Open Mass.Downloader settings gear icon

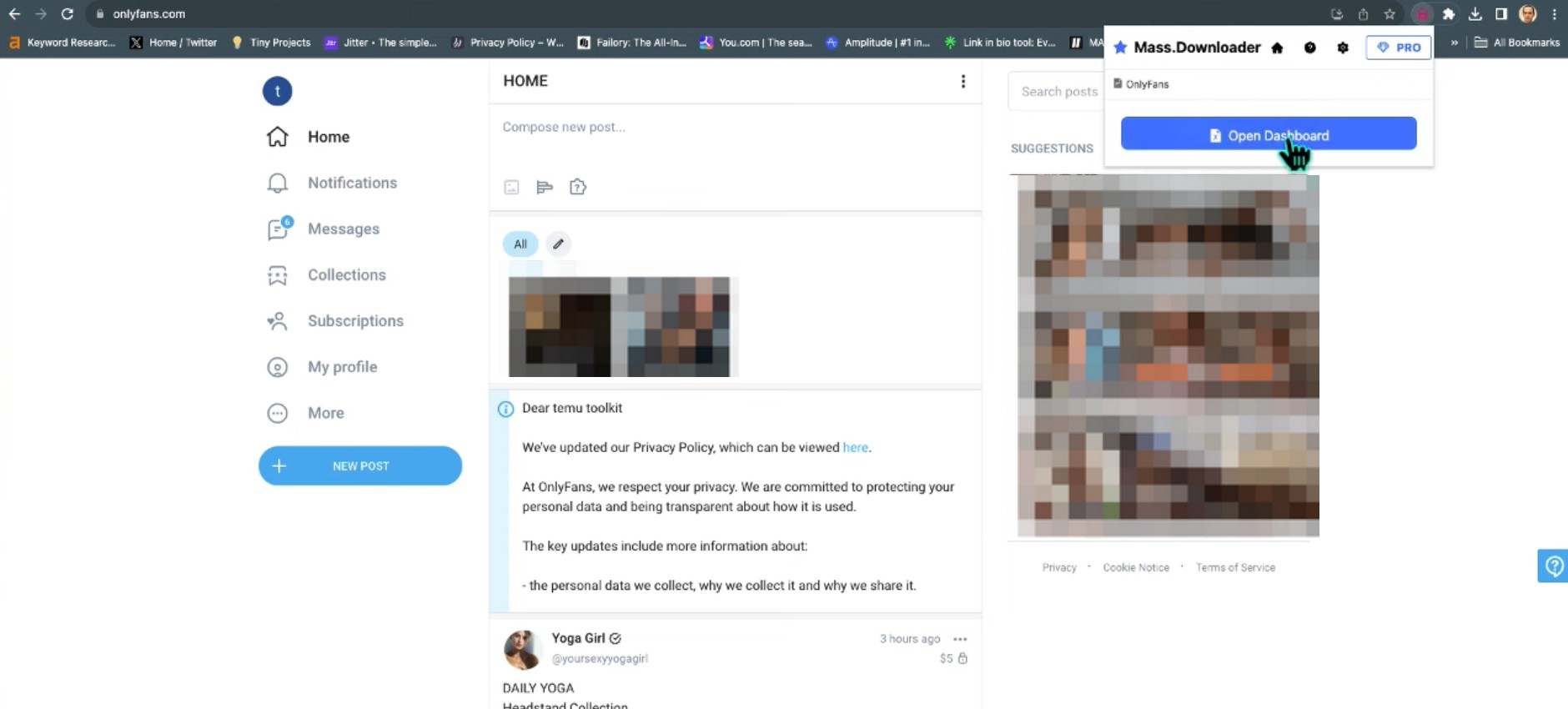[x=1343, y=48]
